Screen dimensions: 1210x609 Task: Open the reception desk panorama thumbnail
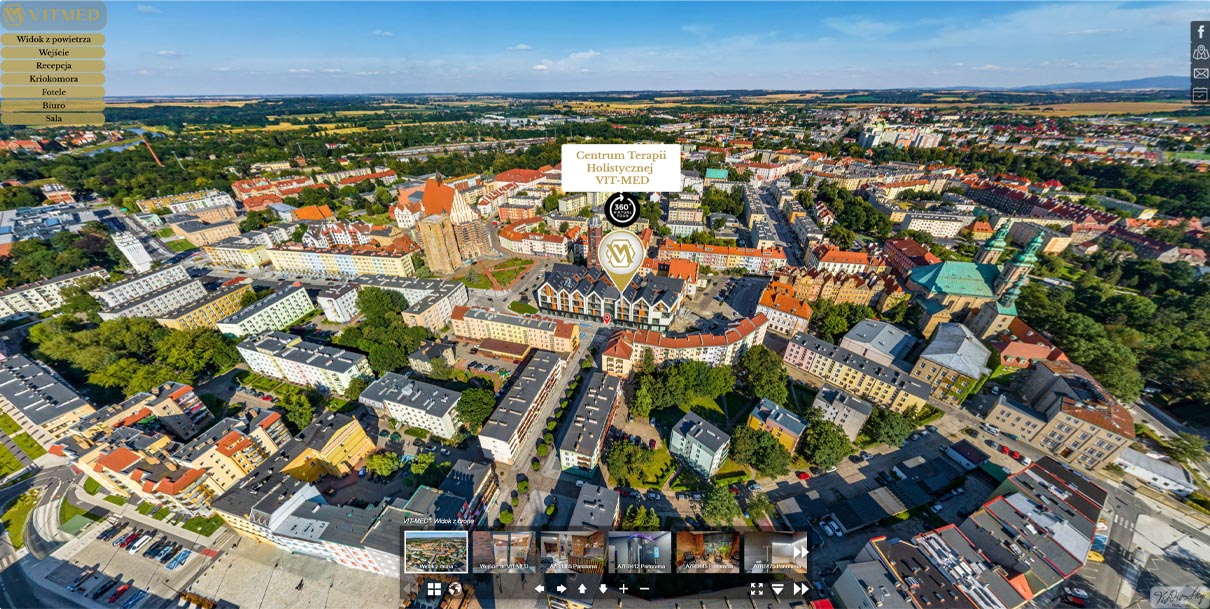point(572,552)
